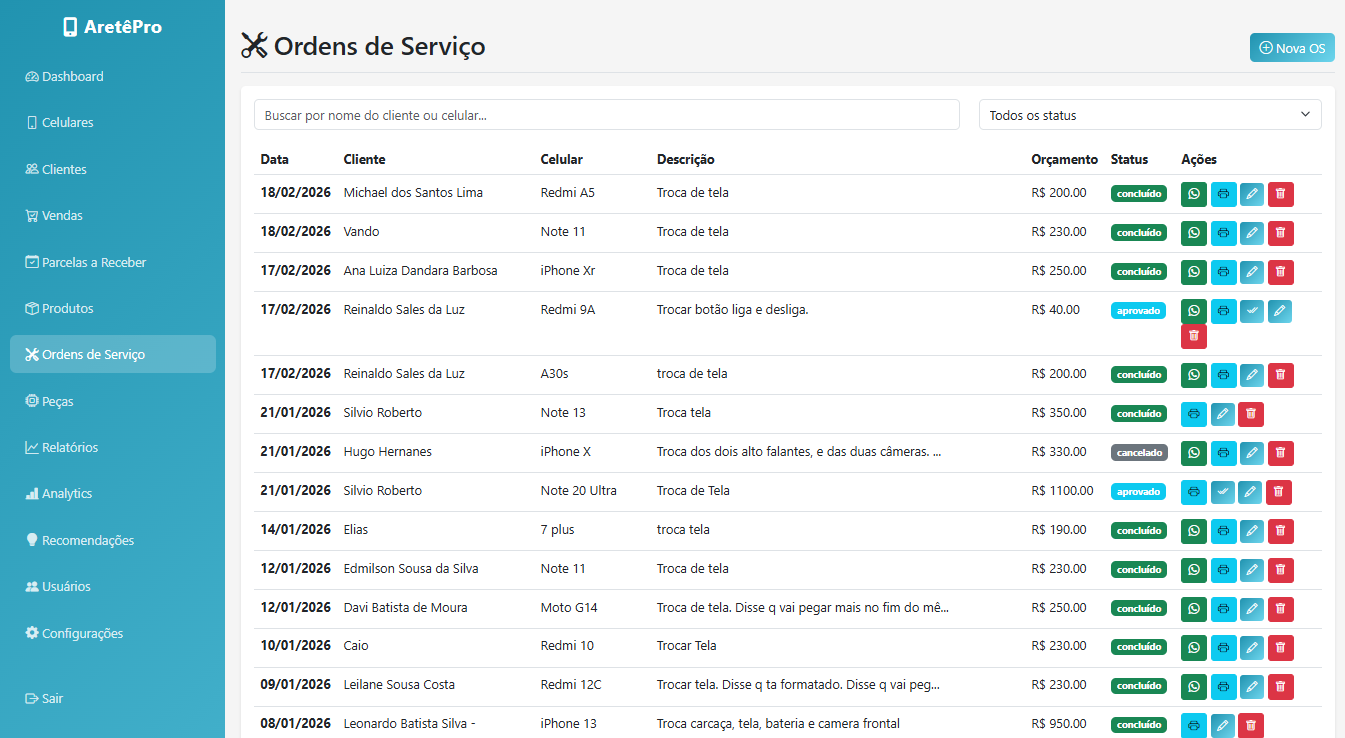Go to Dashboard in the sidebar
The width and height of the screenshot is (1345, 738).
pyautogui.click(x=72, y=77)
